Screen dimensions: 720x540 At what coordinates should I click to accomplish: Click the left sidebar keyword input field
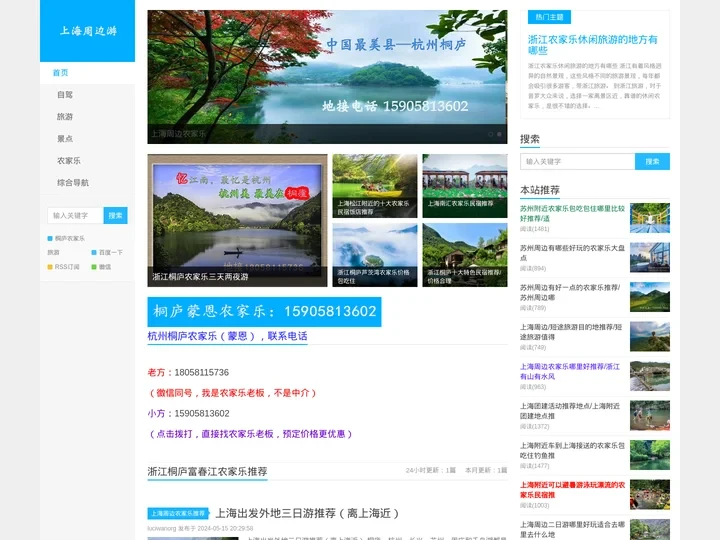tap(75, 215)
